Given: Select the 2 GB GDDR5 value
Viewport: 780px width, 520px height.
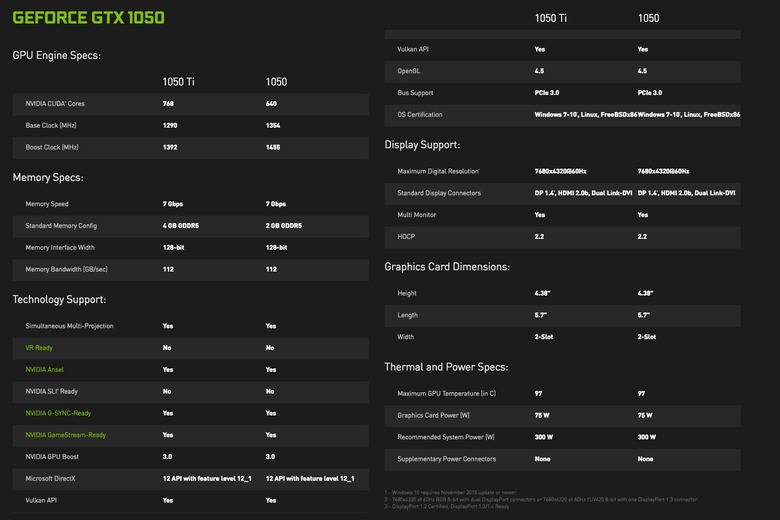Looking at the screenshot, I should [284, 226].
